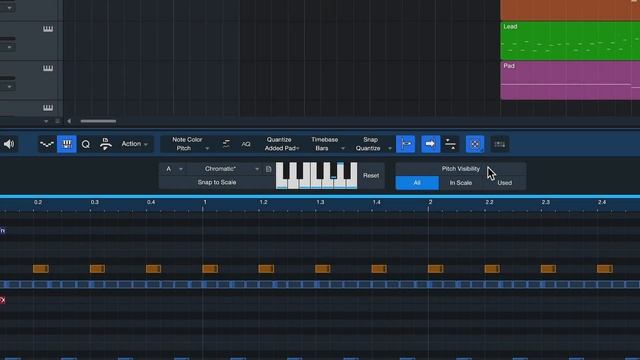This screenshot has height=360, width=640.
Task: Click the scale preset document icon
Action: 268,169
